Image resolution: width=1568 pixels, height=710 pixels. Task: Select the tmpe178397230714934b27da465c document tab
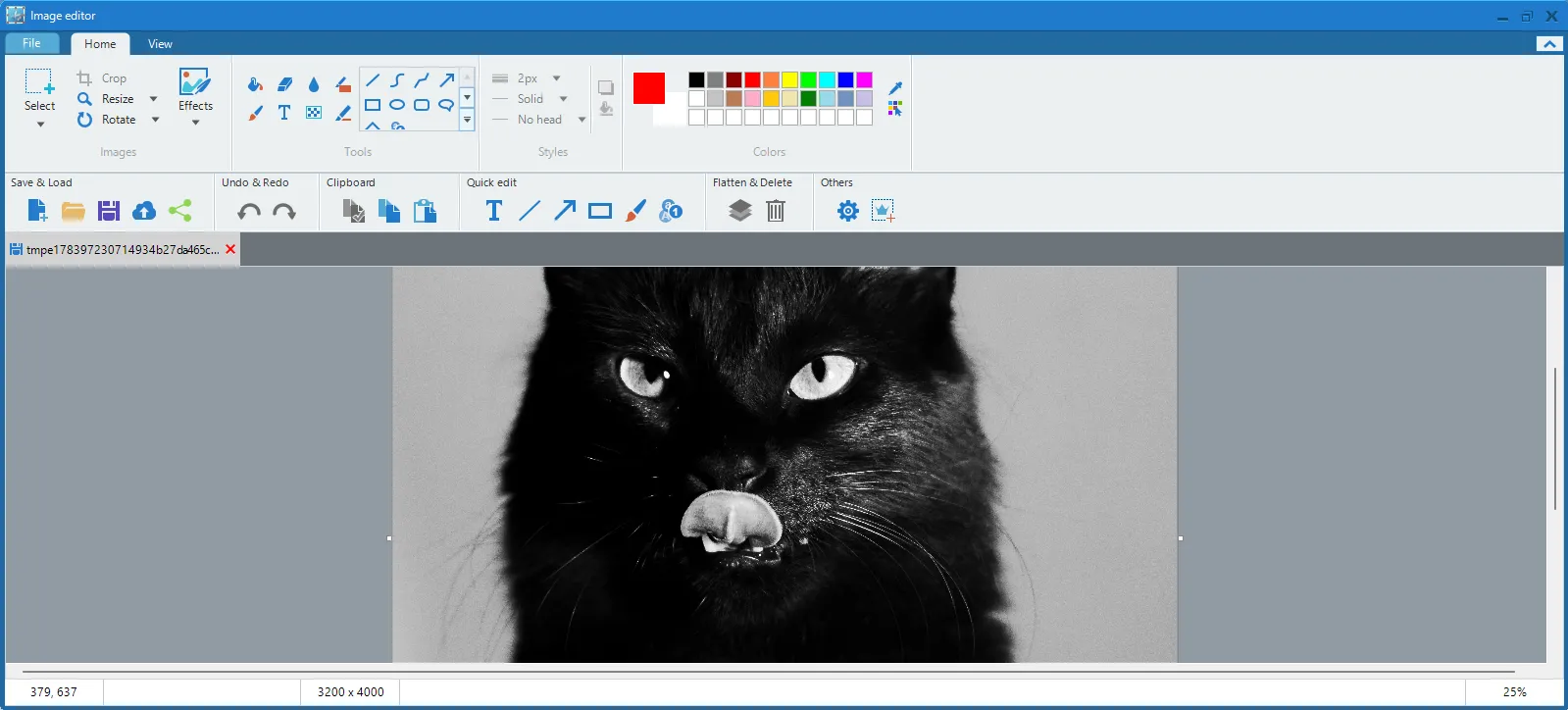(x=123, y=250)
